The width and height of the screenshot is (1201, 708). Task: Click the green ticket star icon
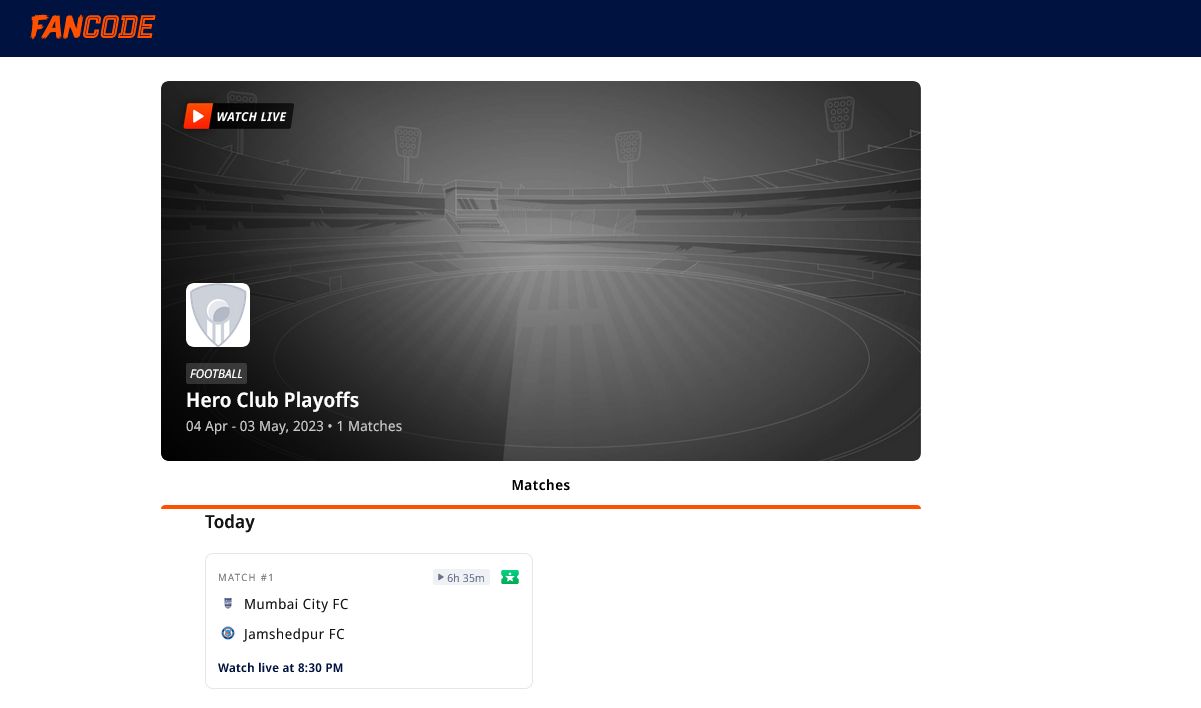(x=510, y=577)
